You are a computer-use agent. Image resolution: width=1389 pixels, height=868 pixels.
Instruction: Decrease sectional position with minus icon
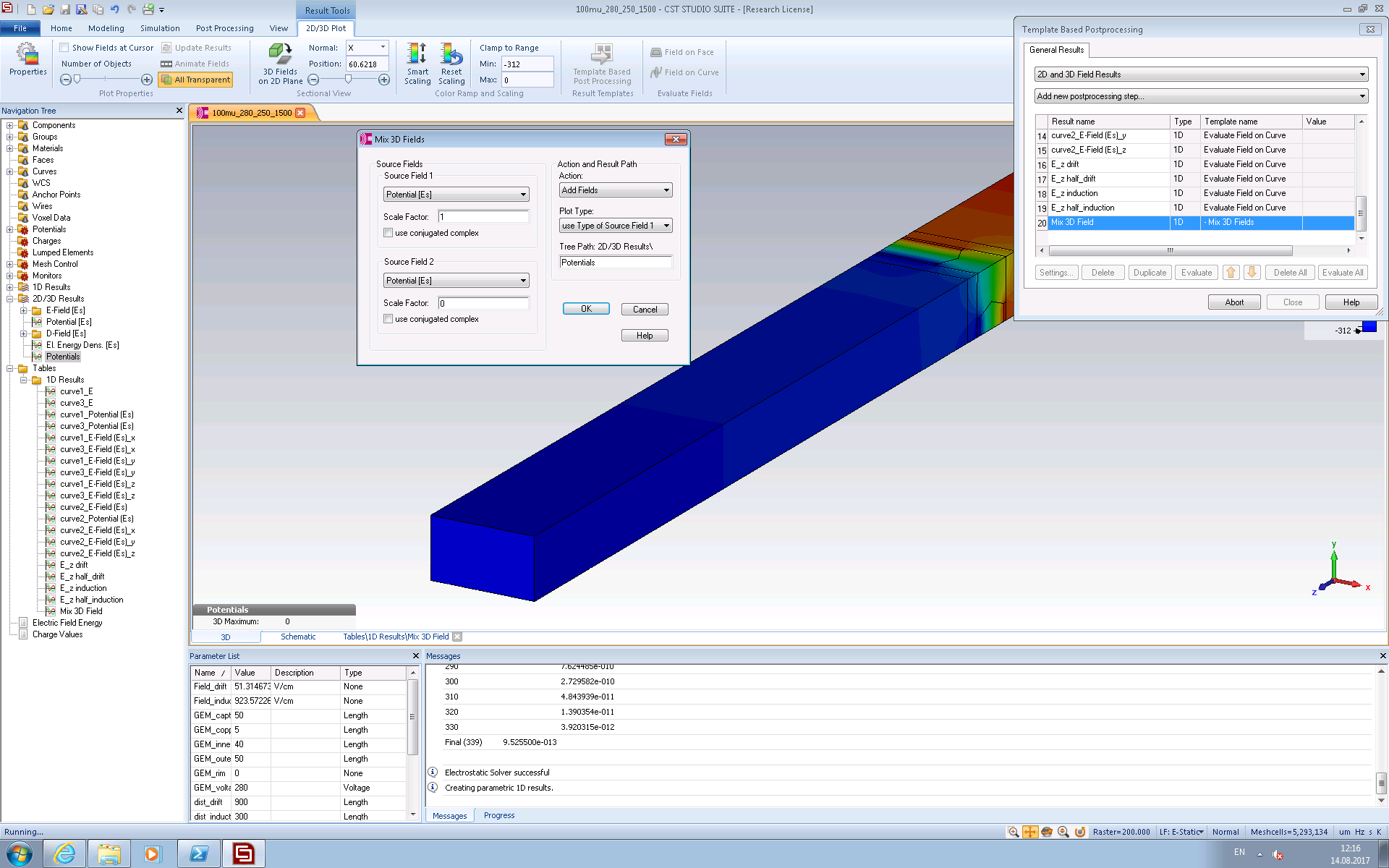(x=314, y=80)
